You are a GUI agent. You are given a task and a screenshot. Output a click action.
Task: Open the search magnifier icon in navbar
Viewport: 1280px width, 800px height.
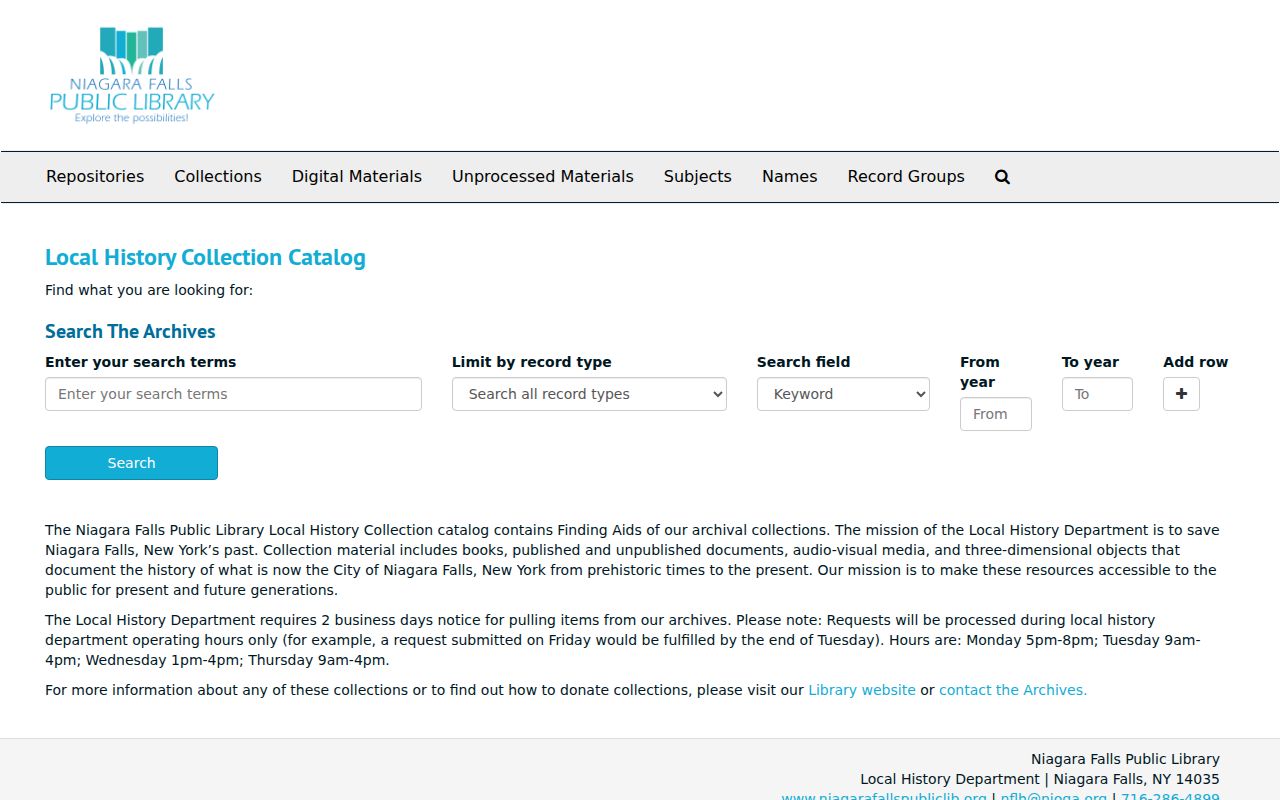pos(1002,177)
